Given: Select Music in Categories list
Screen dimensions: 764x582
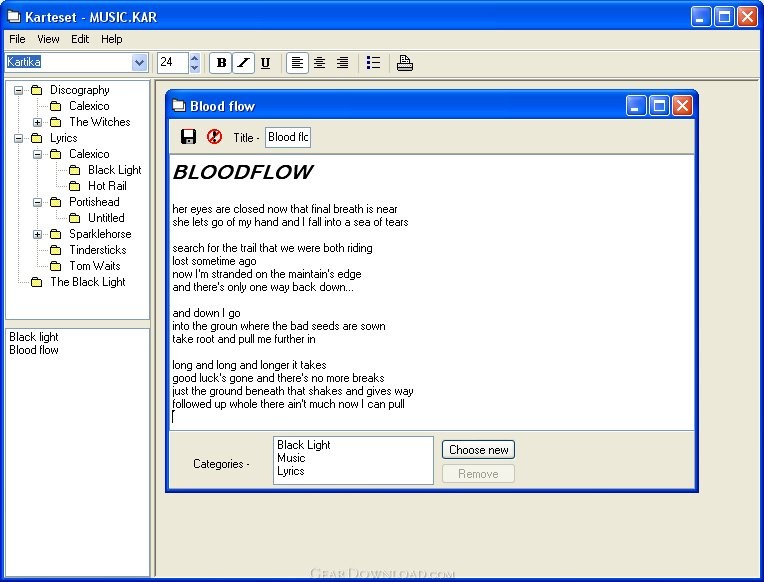Looking at the screenshot, I should point(291,458).
